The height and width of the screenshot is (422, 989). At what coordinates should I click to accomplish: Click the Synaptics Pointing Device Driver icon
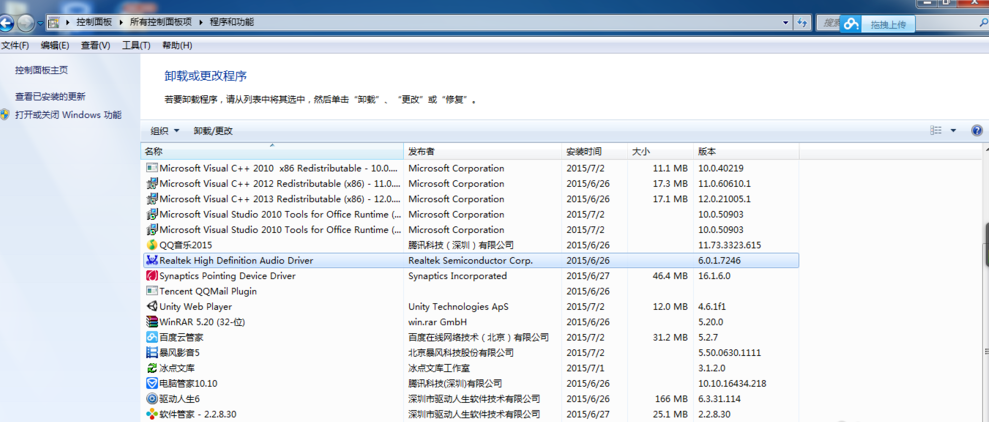pyautogui.click(x=152, y=276)
